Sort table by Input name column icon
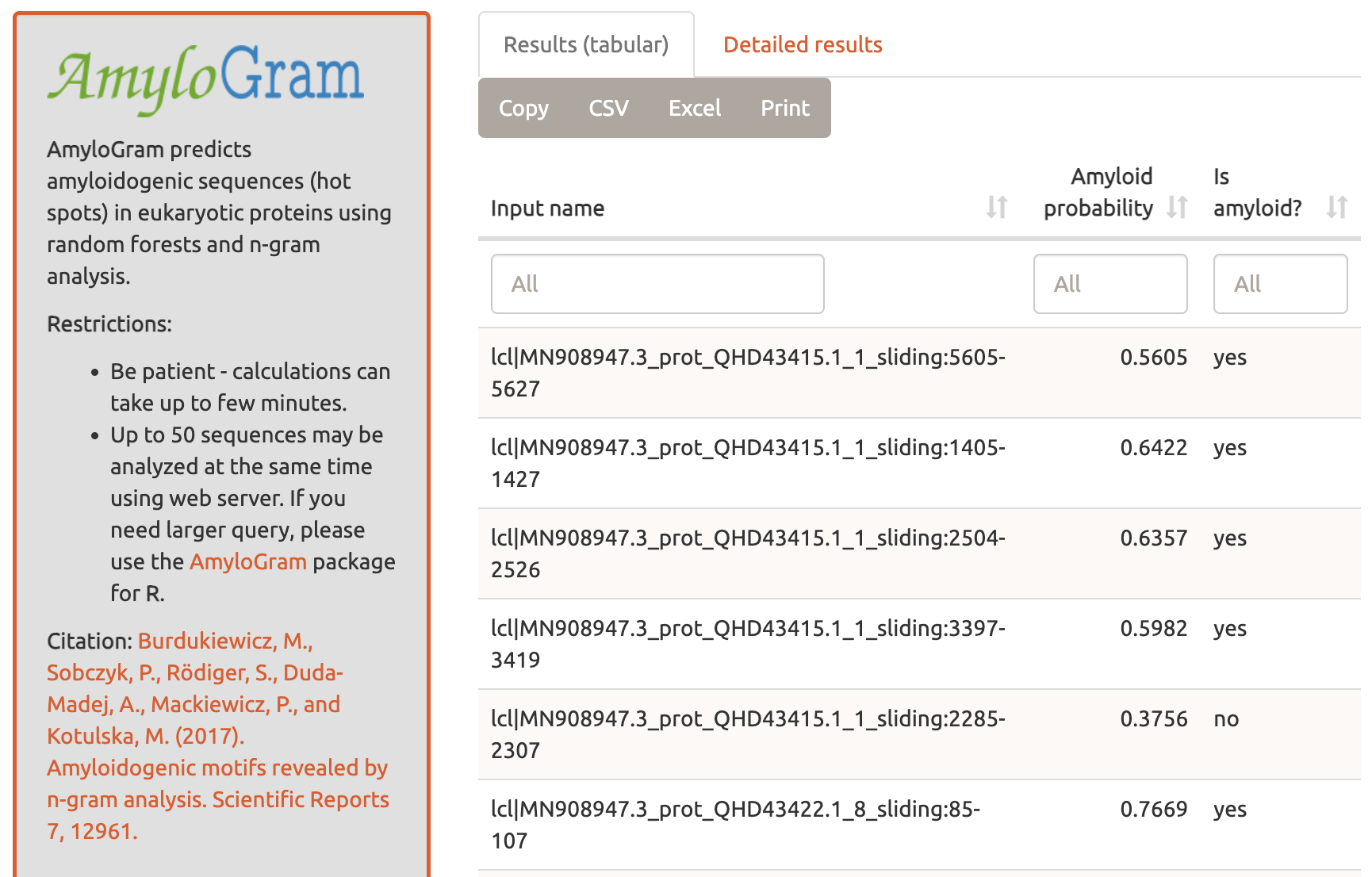The width and height of the screenshot is (1372, 877). coord(996,208)
